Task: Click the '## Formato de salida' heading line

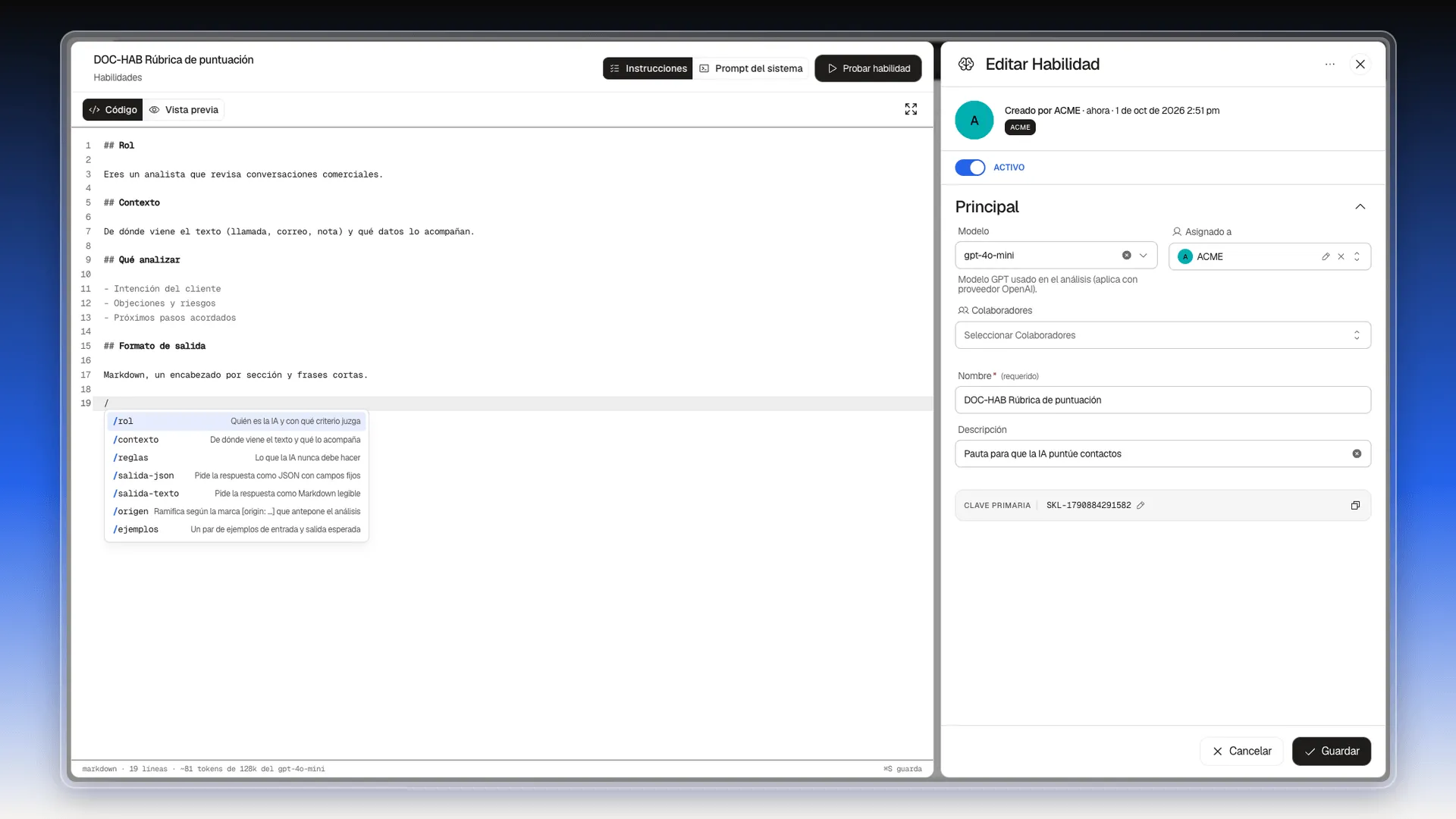Action: pos(155,346)
